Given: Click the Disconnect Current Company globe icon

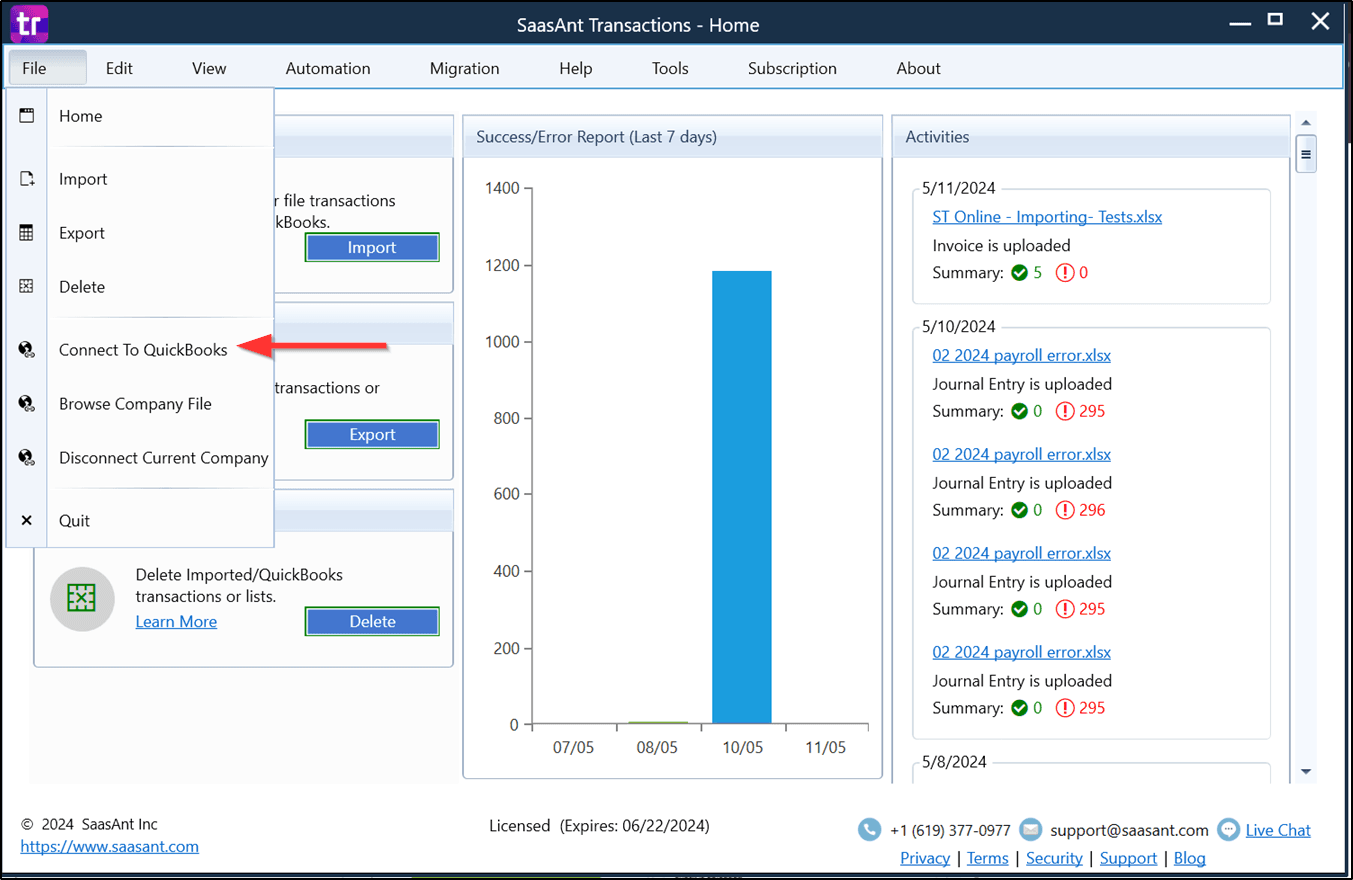Looking at the screenshot, I should (x=27, y=457).
